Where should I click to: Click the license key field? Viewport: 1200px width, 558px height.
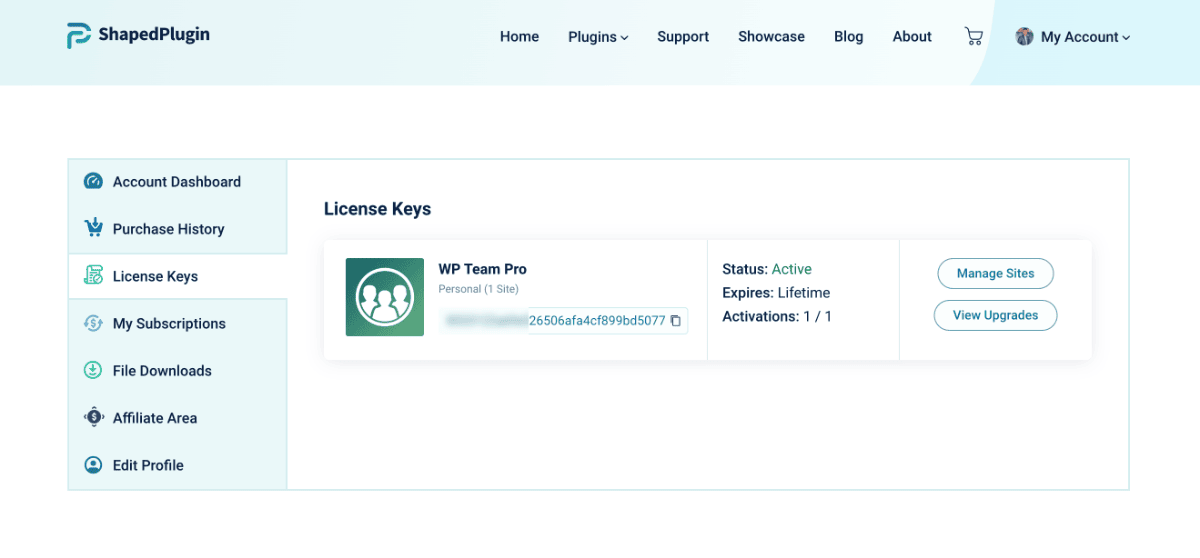coord(563,321)
